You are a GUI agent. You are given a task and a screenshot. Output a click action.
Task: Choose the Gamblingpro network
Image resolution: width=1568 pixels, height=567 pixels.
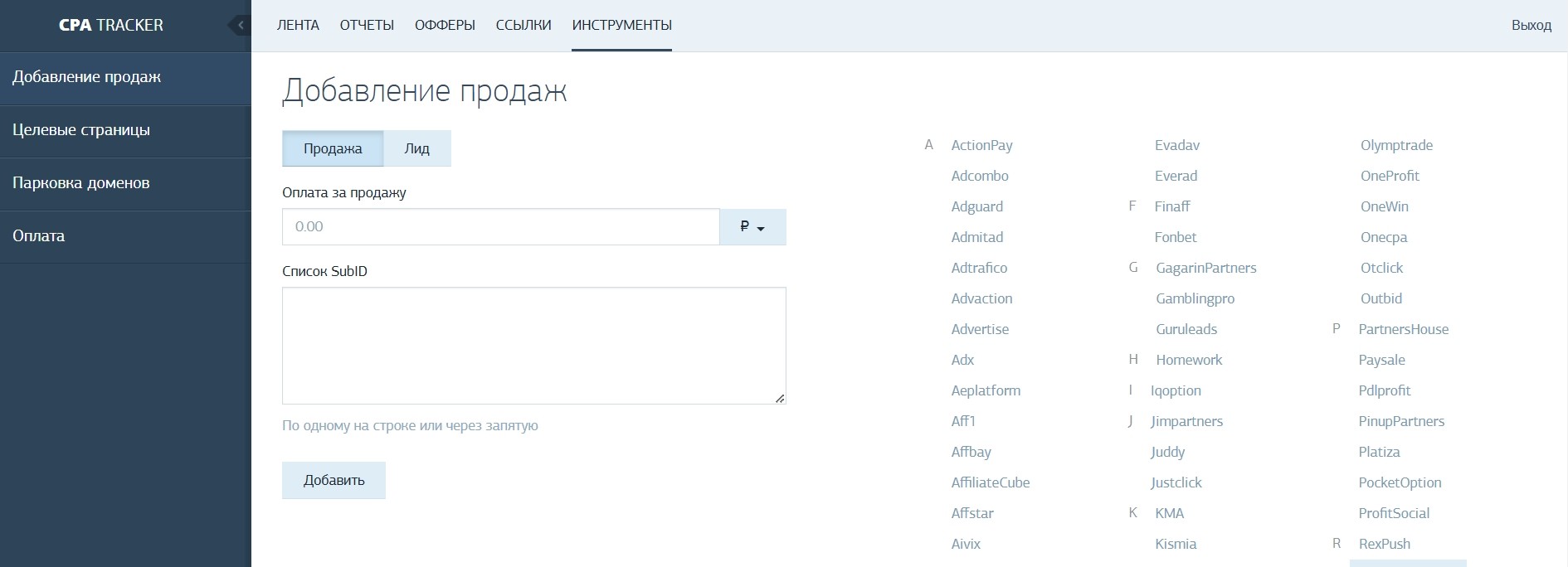click(1195, 298)
